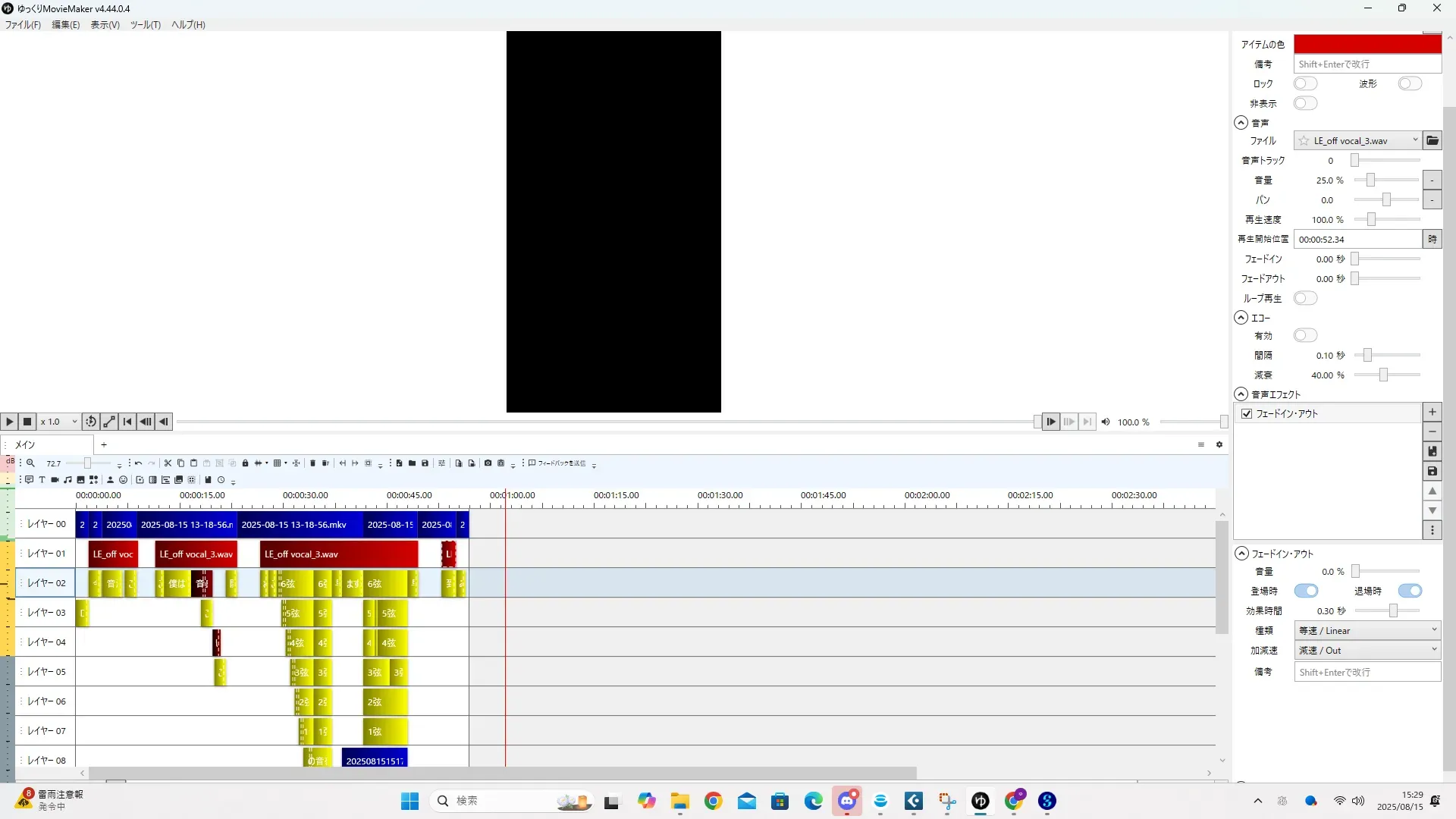Click the add text item (T) icon
Viewport: 1456px width, 819px height.
click(x=42, y=480)
